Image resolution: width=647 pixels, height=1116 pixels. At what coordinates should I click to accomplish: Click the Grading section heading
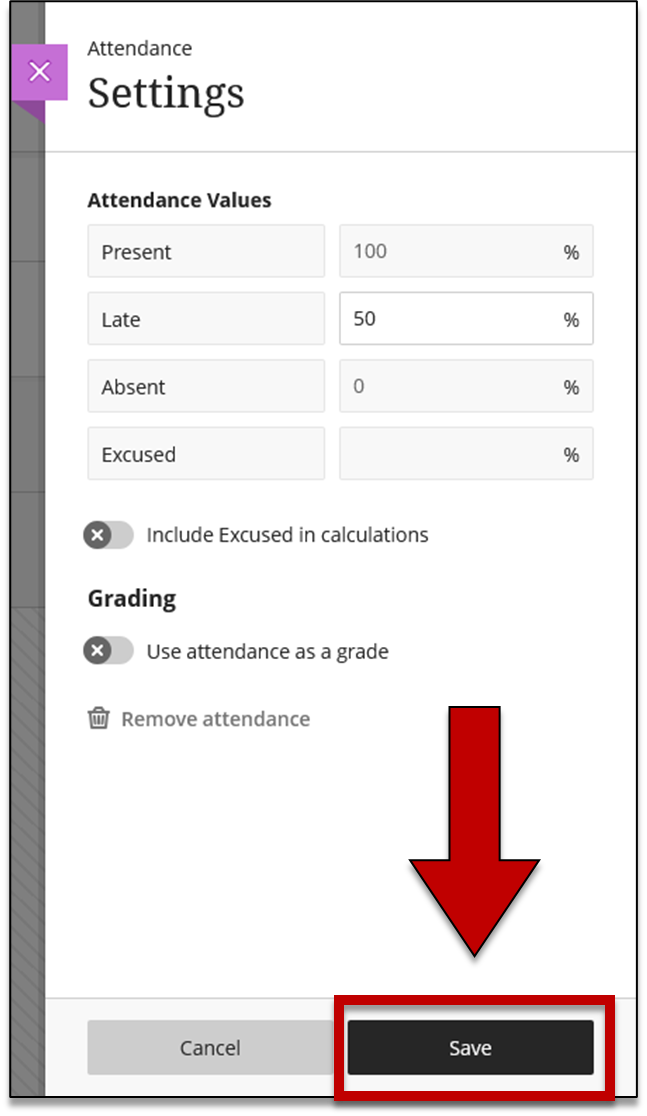coord(132,599)
